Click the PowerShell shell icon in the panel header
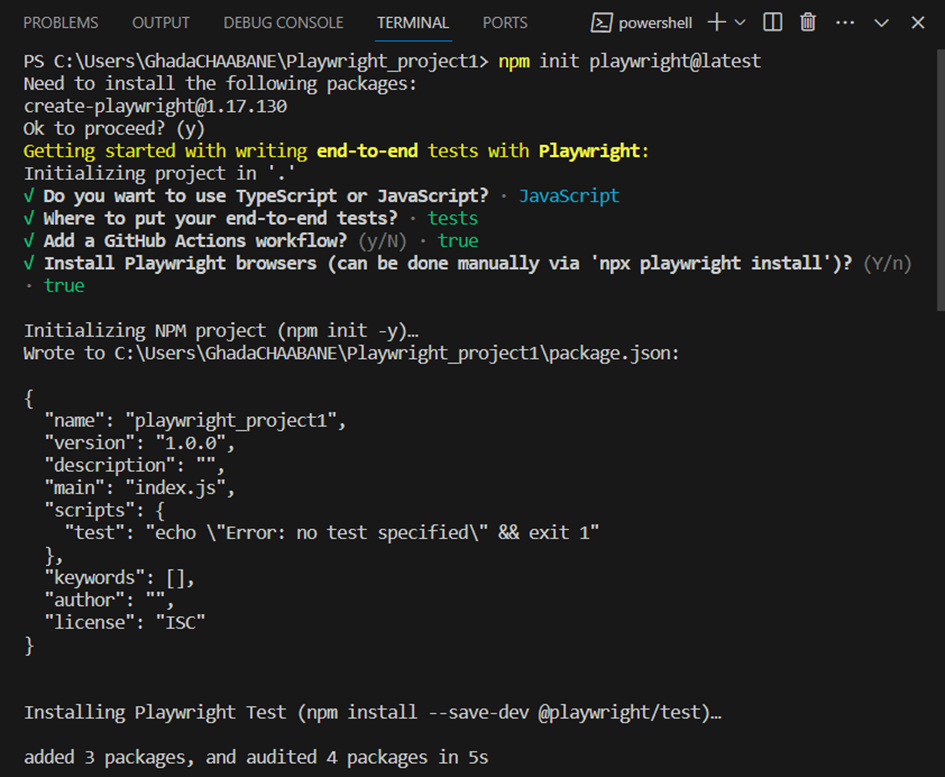 click(x=604, y=21)
